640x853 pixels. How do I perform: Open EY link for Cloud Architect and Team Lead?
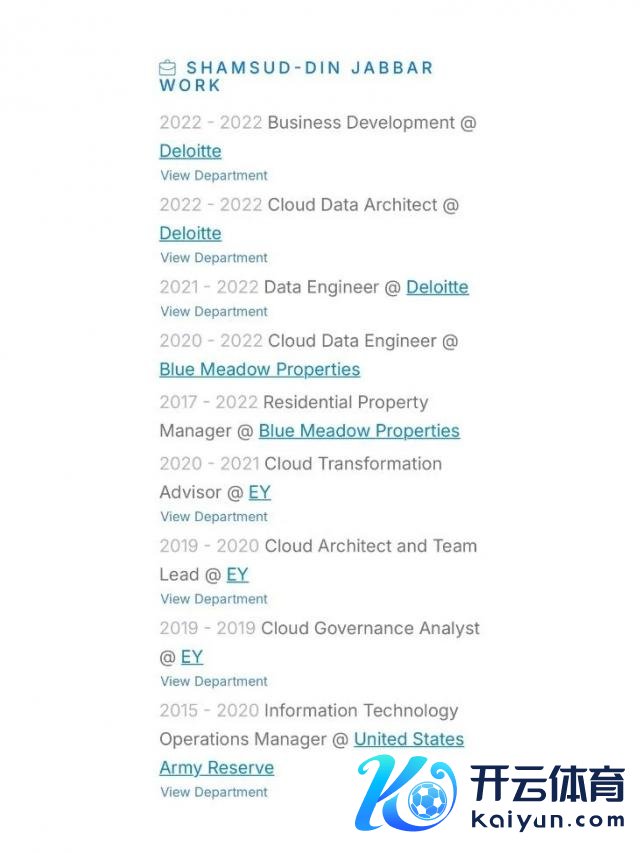pos(237,574)
